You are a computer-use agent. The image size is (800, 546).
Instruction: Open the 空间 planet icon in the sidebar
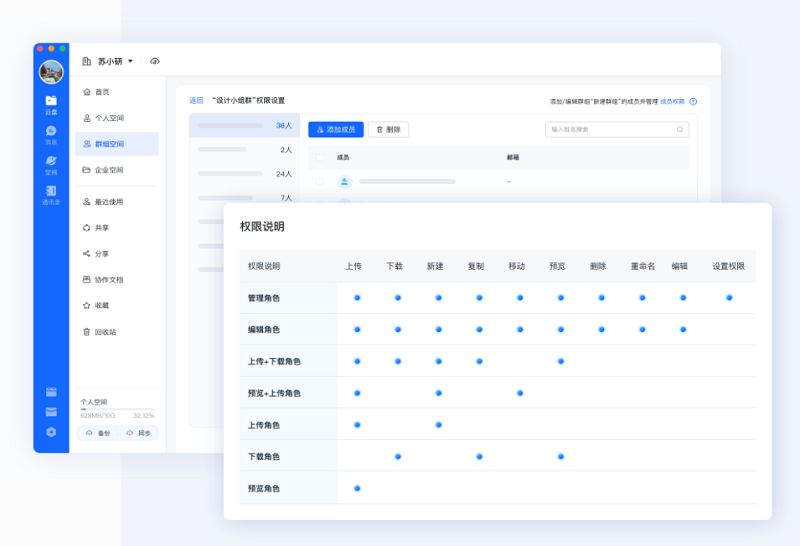click(51, 165)
